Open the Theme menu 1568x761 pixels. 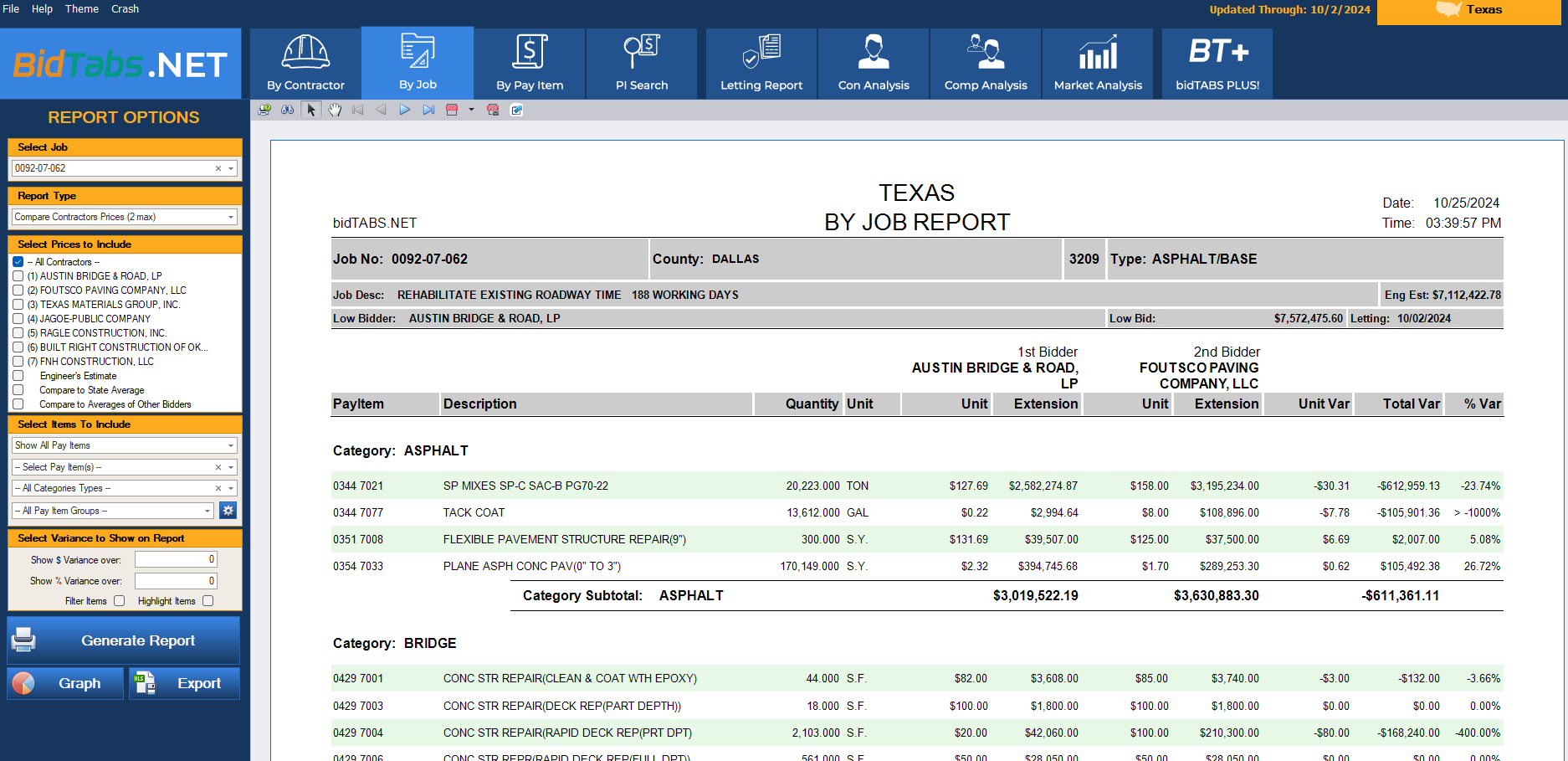82,9
